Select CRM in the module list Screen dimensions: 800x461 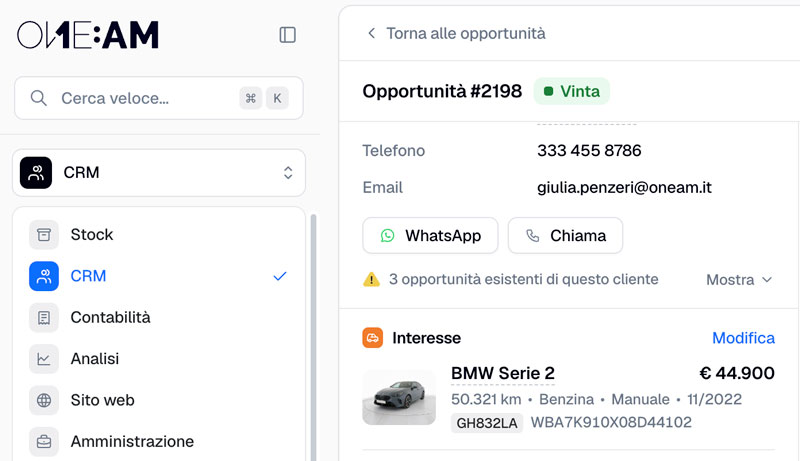pyautogui.click(x=159, y=276)
